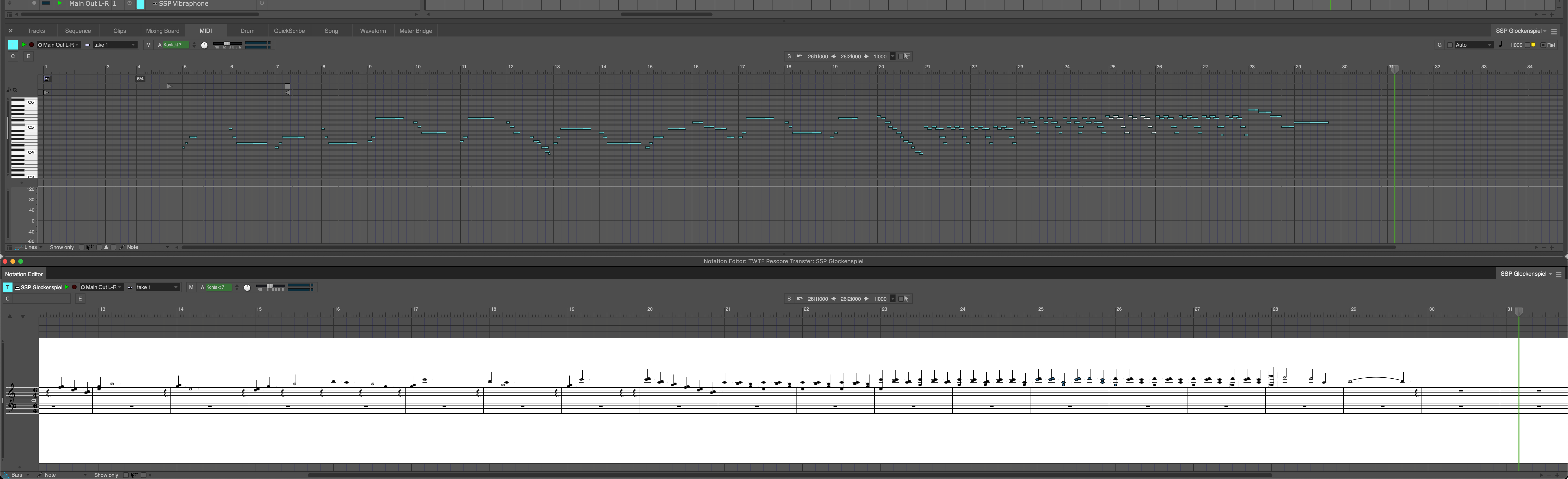Image resolution: width=1568 pixels, height=479 pixels.
Task: Toggle the green play-enable icon in Notation Editor
Action: [x=66, y=287]
